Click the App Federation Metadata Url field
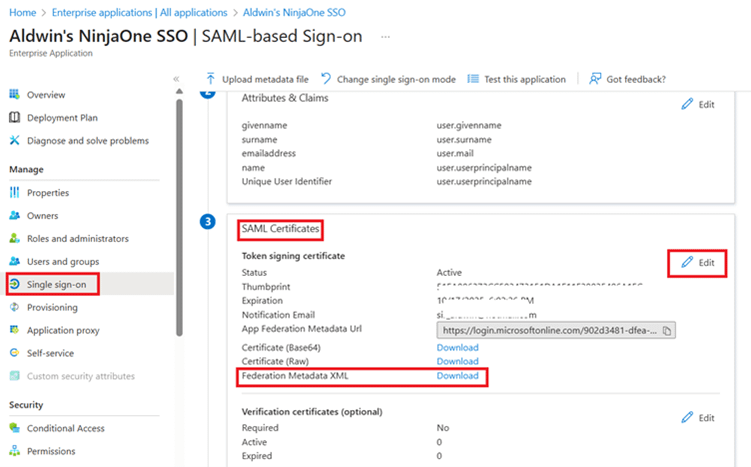This screenshot has width=751, height=467. coord(556,330)
